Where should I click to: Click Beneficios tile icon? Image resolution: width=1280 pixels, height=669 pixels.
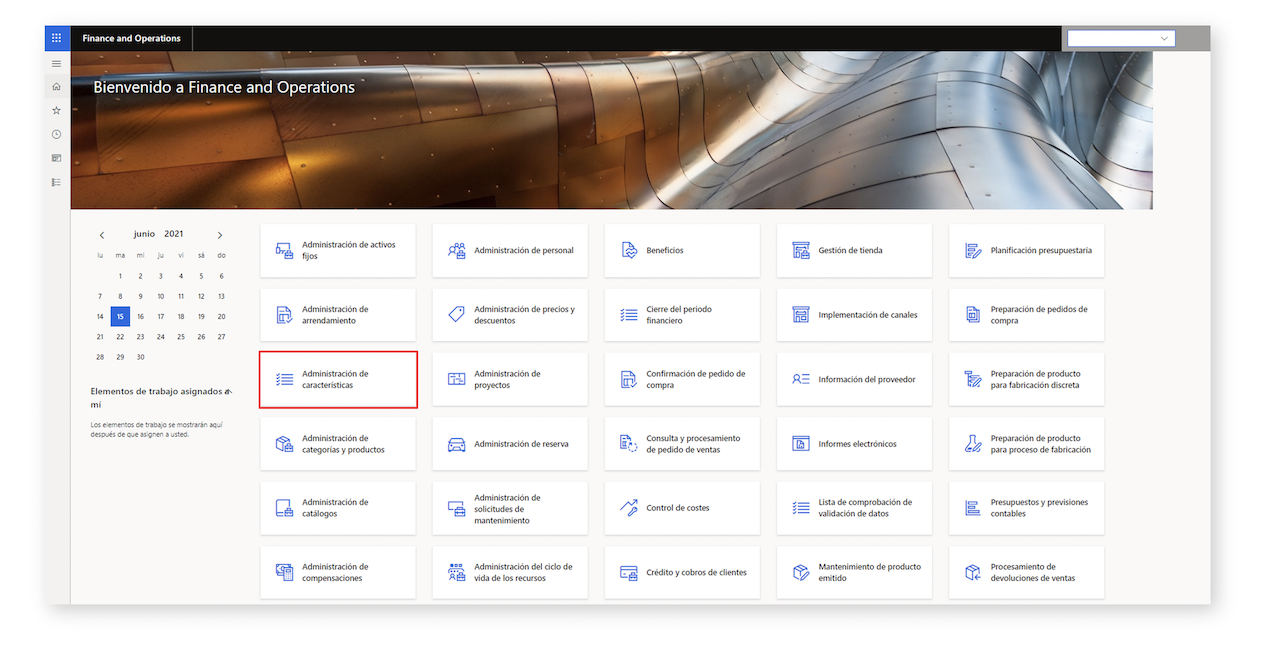click(x=629, y=251)
